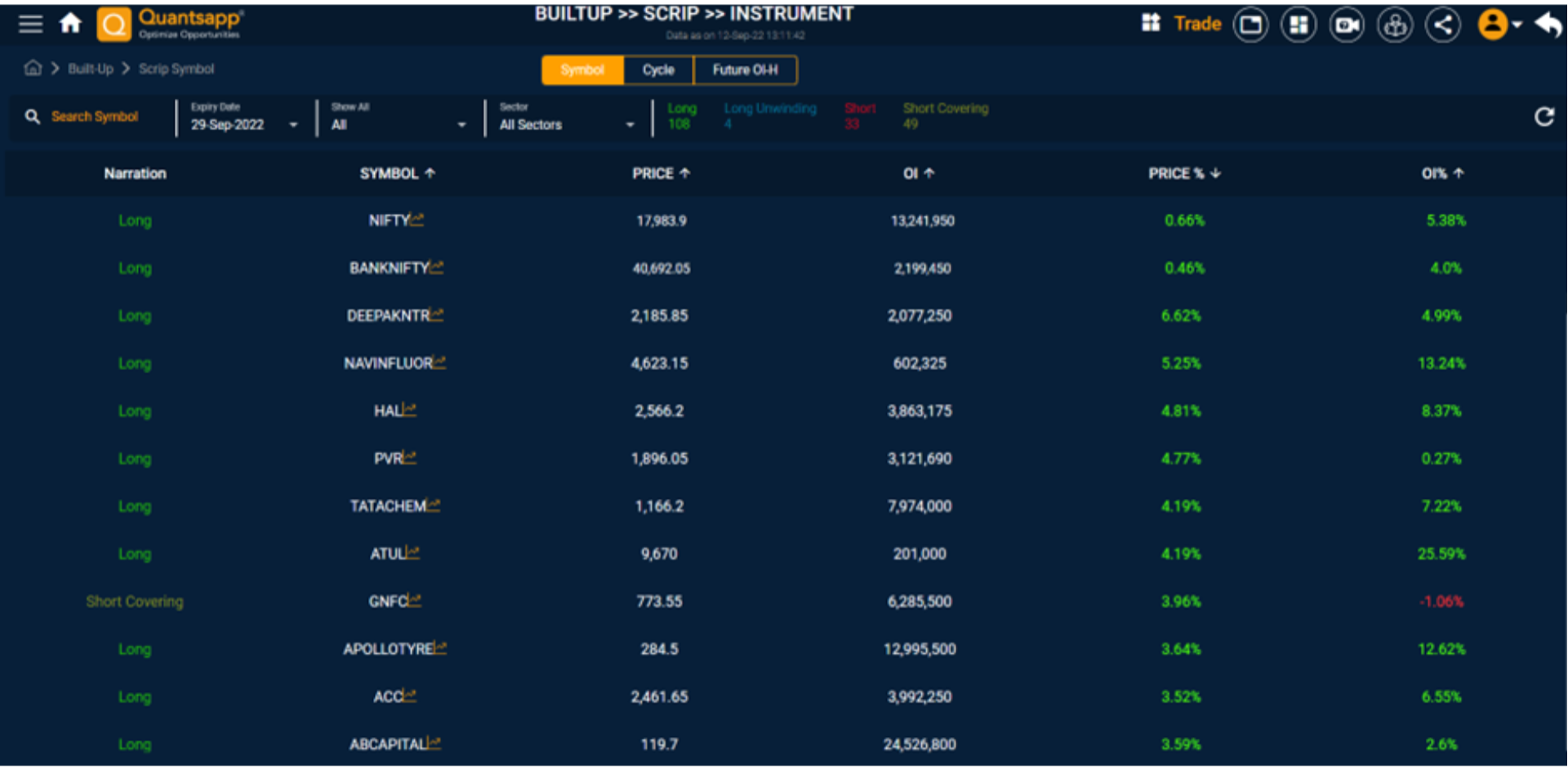Open the chart icon next to NIFTY

[x=417, y=218]
